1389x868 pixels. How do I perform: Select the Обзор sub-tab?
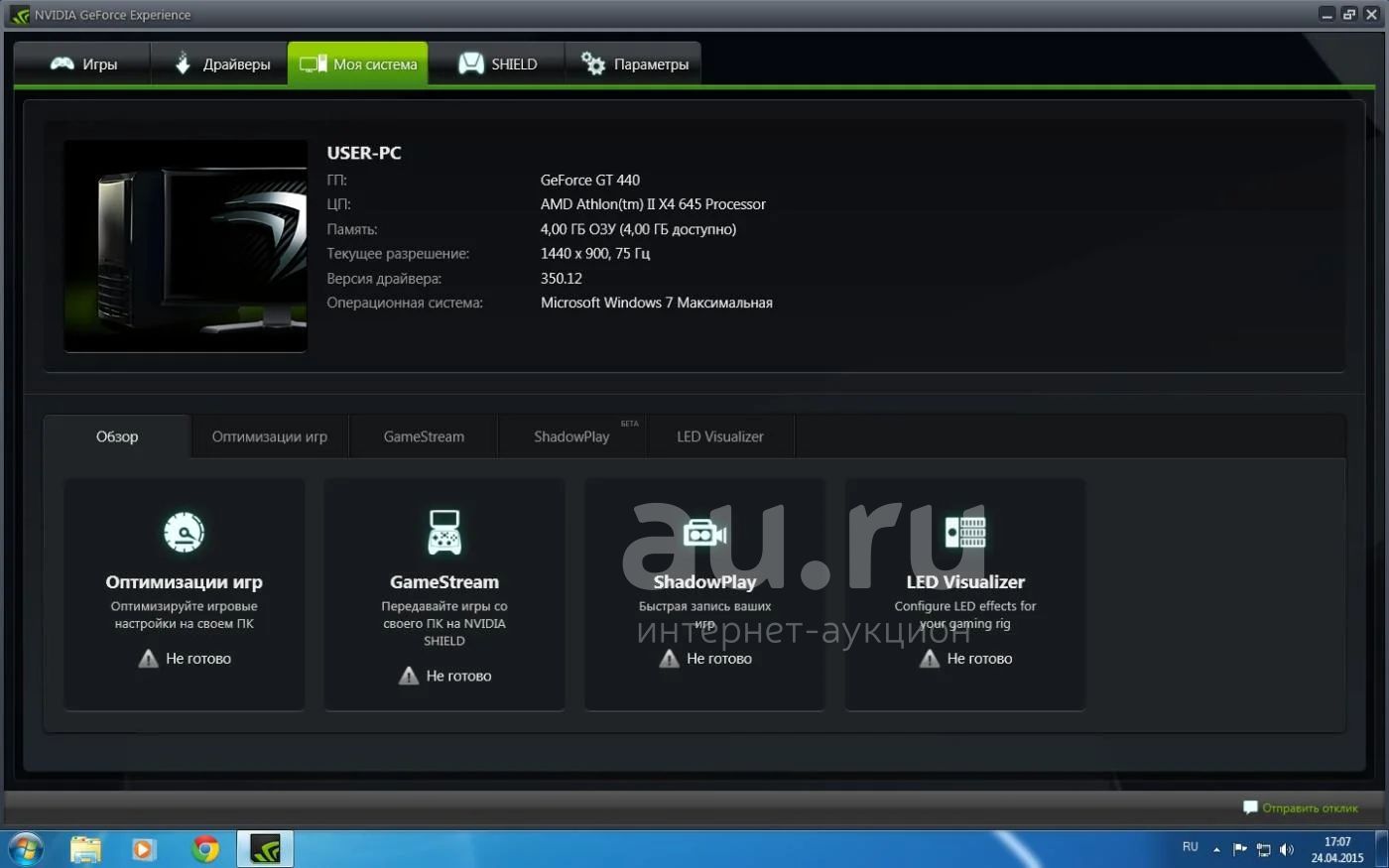(117, 436)
